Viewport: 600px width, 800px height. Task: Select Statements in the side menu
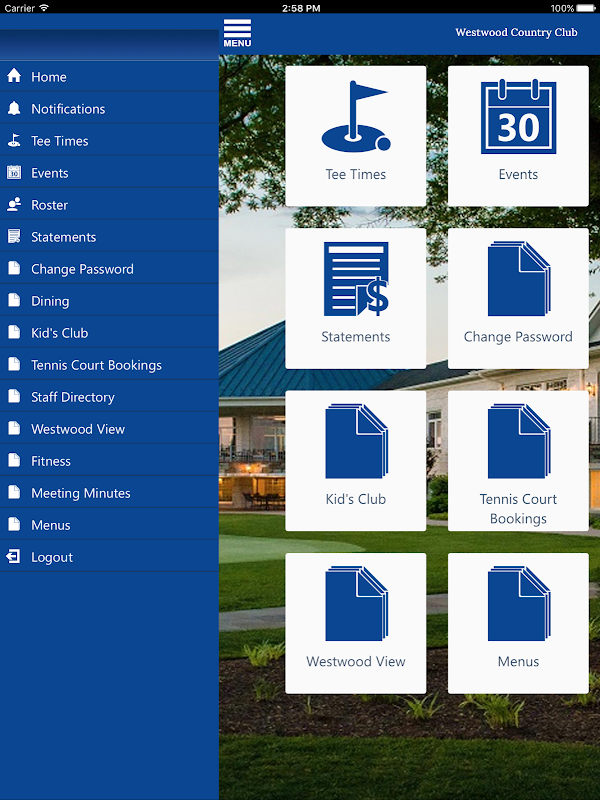tap(109, 237)
